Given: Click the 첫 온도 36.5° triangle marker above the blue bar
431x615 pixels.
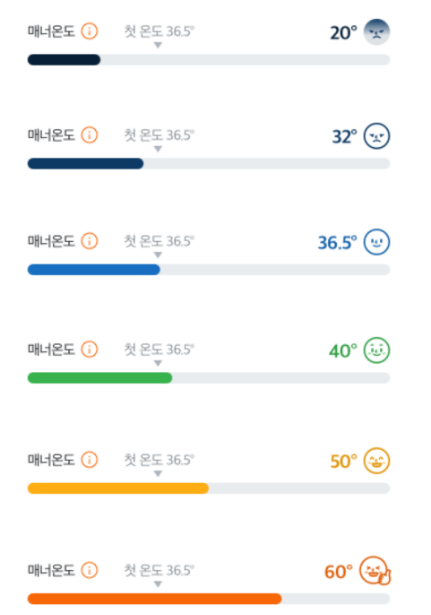Looking at the screenshot, I should tap(158, 255).
